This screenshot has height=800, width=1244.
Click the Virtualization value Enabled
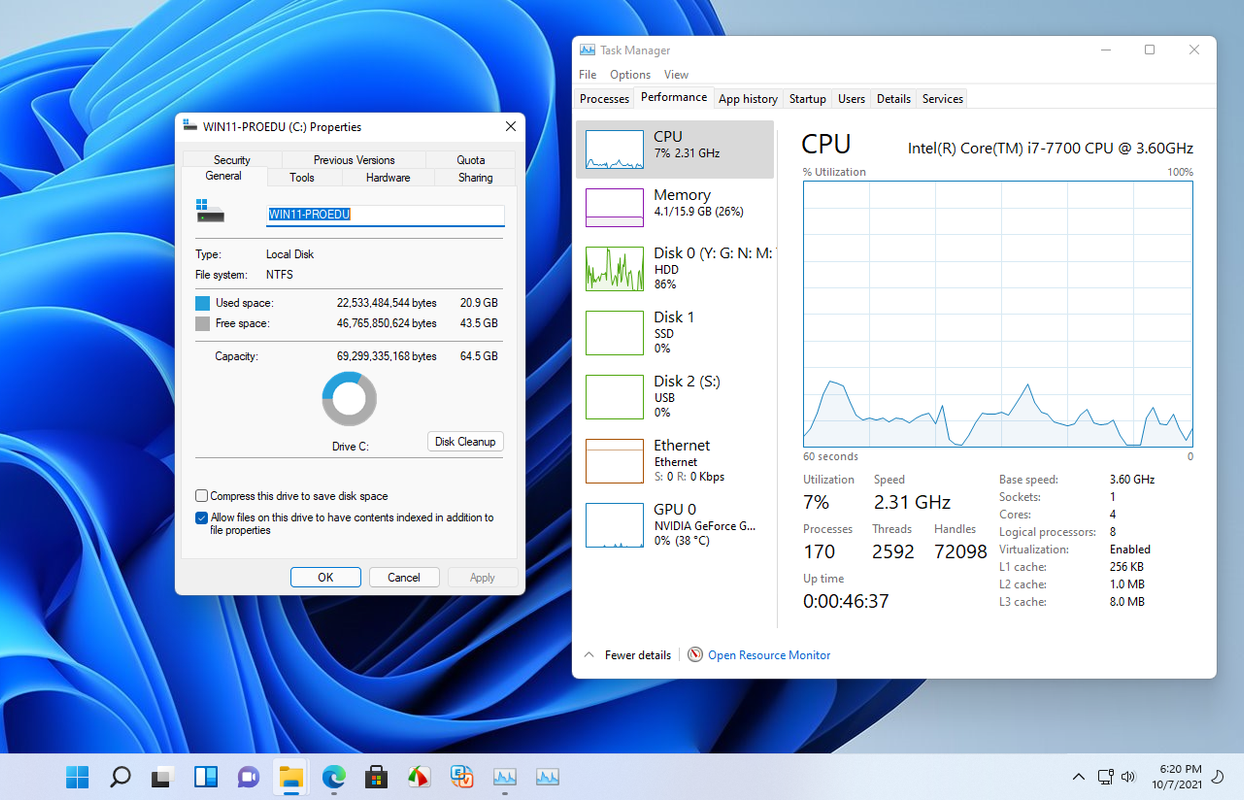(1130, 550)
